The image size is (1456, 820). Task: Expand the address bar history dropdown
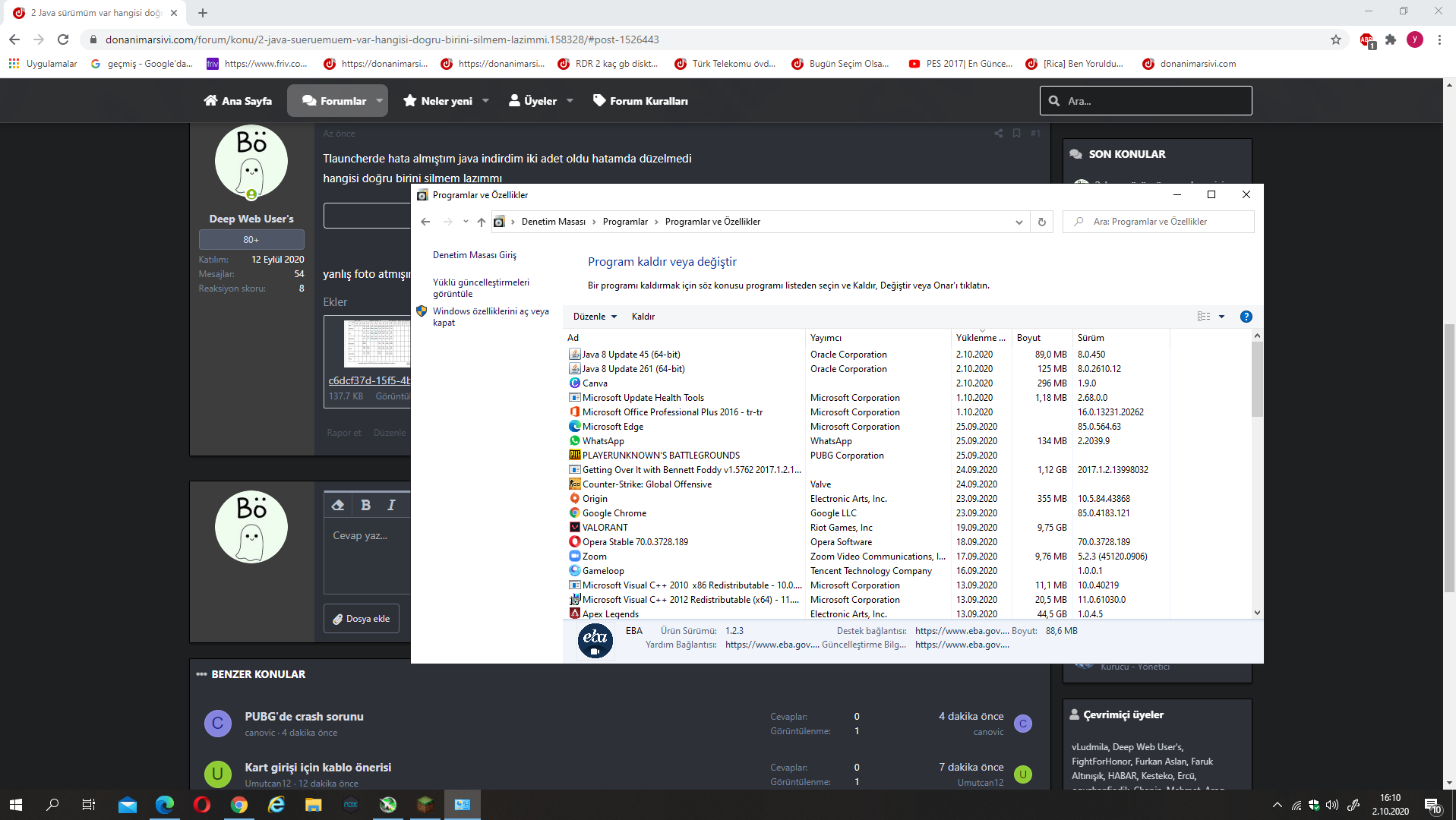pos(1019,222)
